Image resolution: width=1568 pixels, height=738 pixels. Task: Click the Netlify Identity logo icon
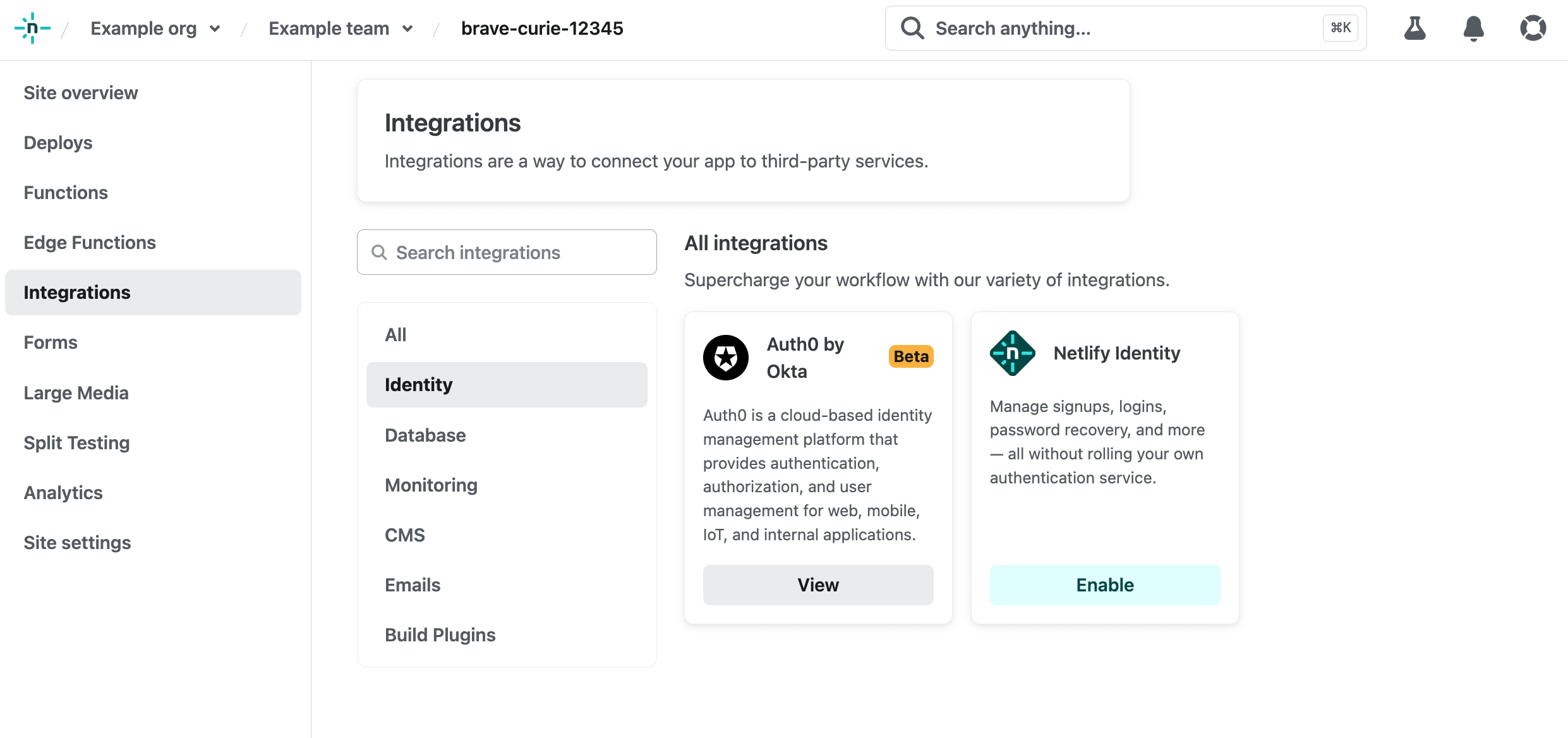1012,353
